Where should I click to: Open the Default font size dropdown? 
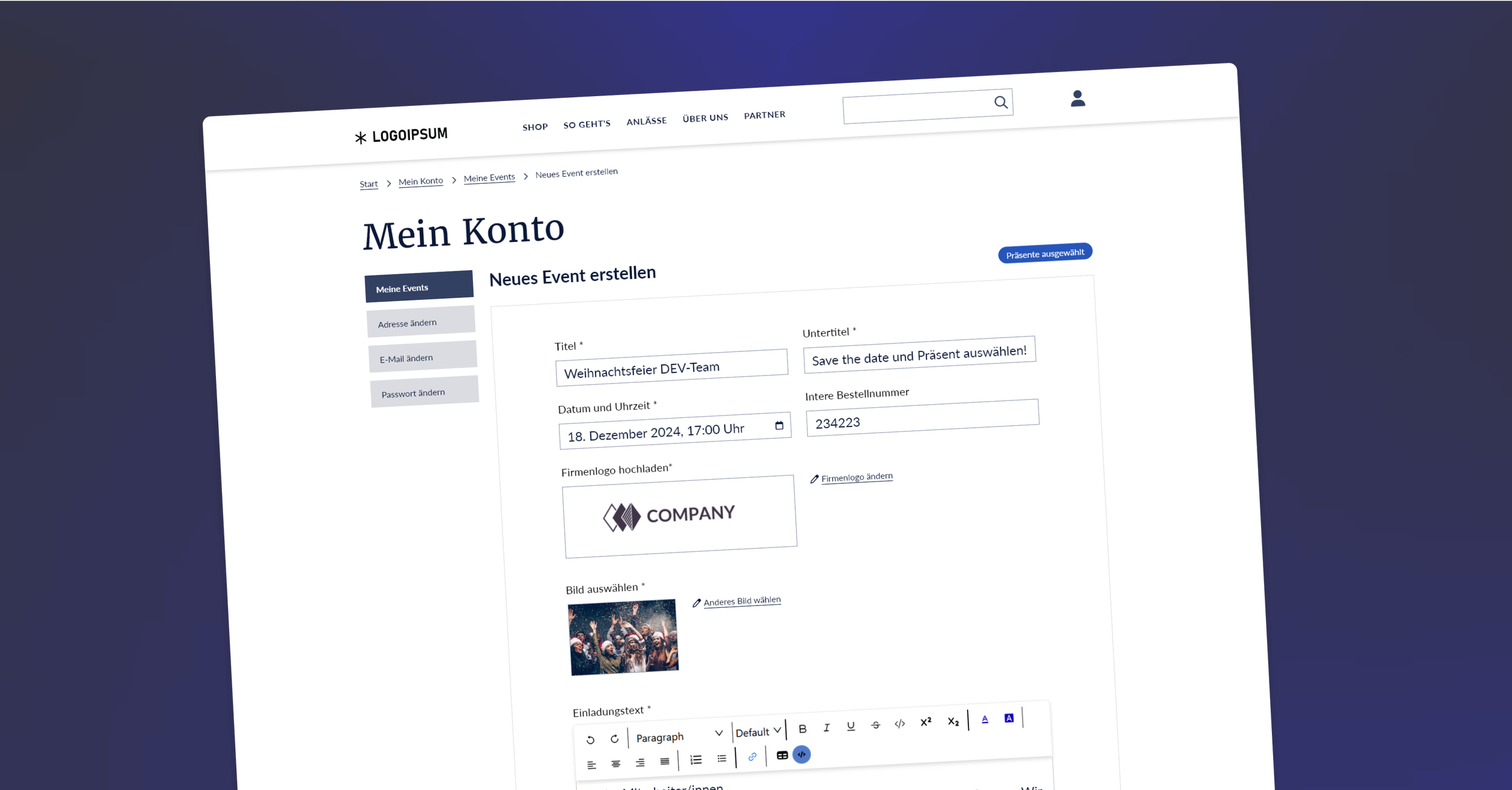758,732
